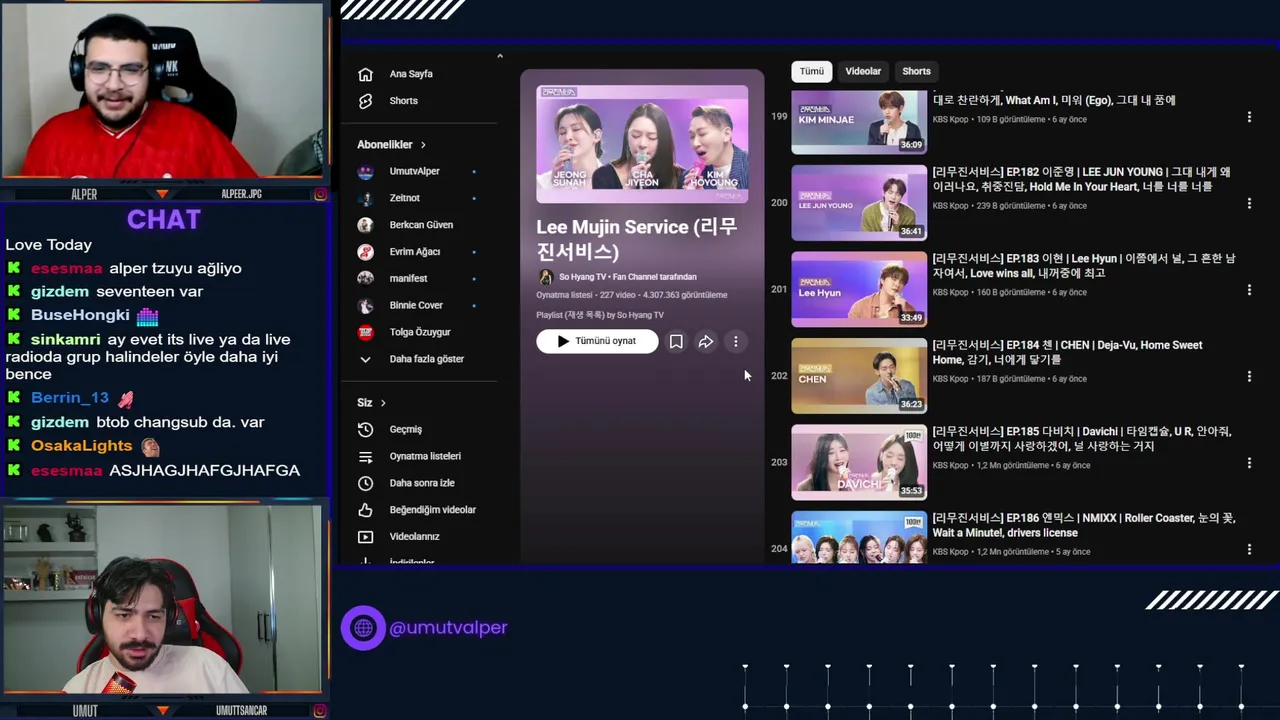Open Geçmiş history icon

(365, 429)
